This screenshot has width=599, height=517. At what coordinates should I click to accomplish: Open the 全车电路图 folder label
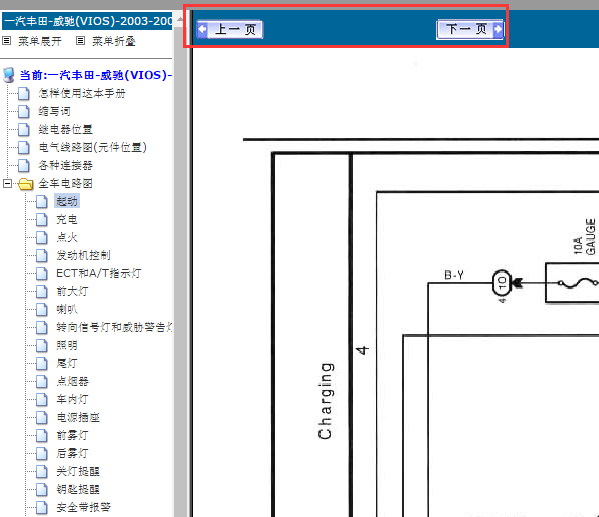(x=65, y=184)
